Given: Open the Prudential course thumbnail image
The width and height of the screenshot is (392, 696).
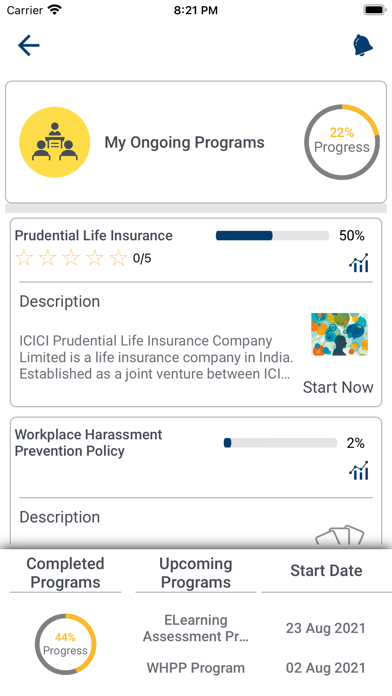Looking at the screenshot, I should click(340, 335).
